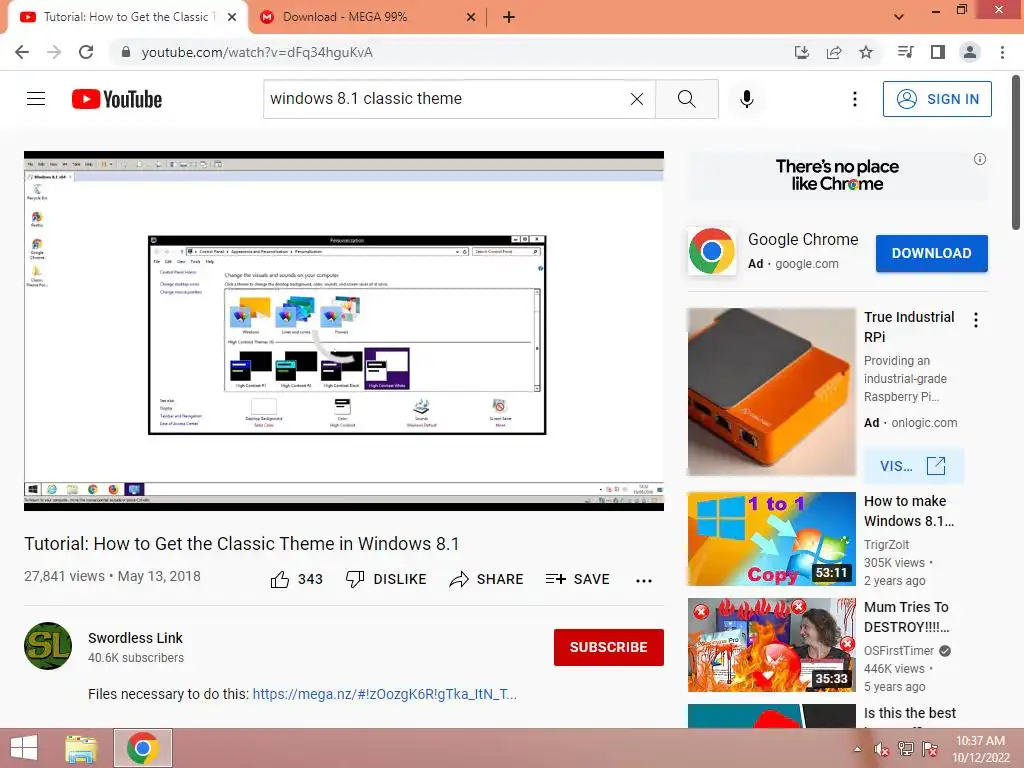Share the video
The height and width of the screenshot is (768, 1024).
coord(487,579)
